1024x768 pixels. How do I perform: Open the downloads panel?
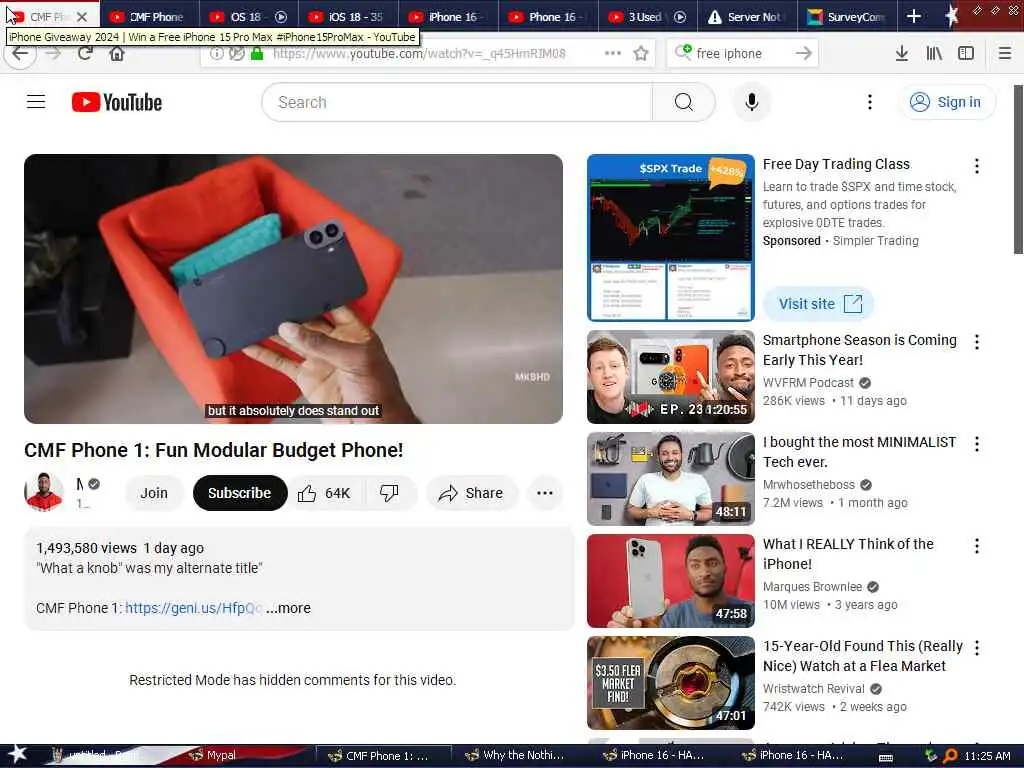[902, 53]
